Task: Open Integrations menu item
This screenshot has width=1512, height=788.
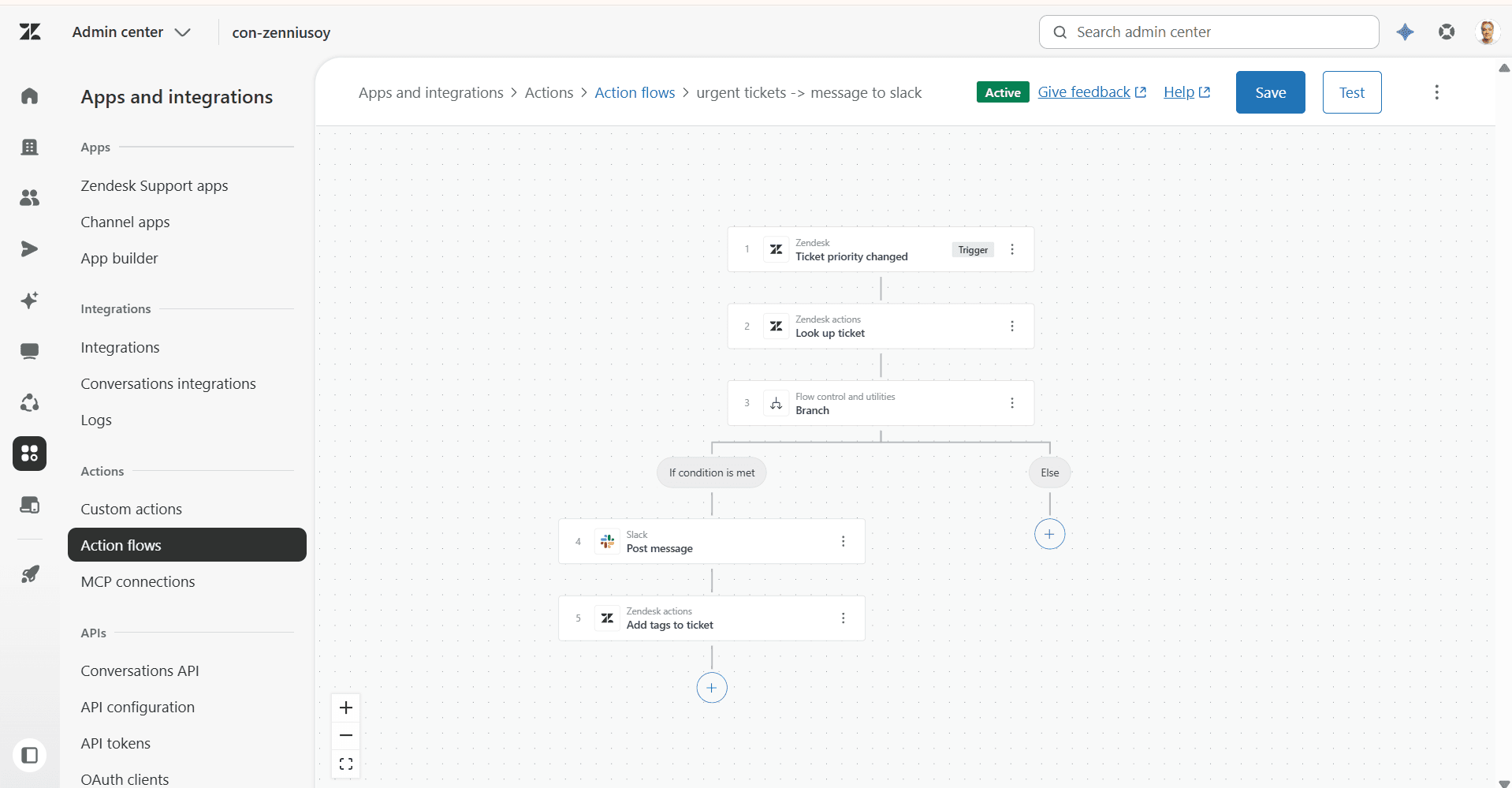Action: [x=120, y=348]
